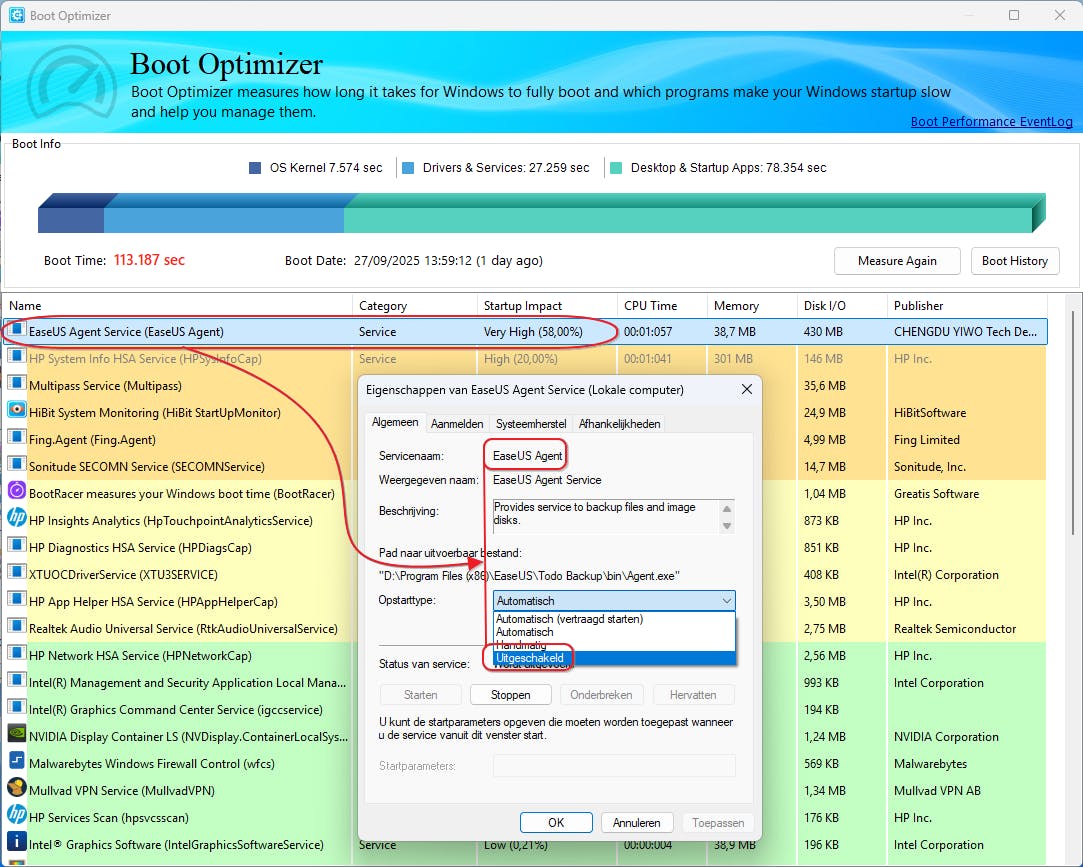This screenshot has width=1083, height=867.
Task: Click the Realtek Audio Universal Service icon
Action: point(17,627)
